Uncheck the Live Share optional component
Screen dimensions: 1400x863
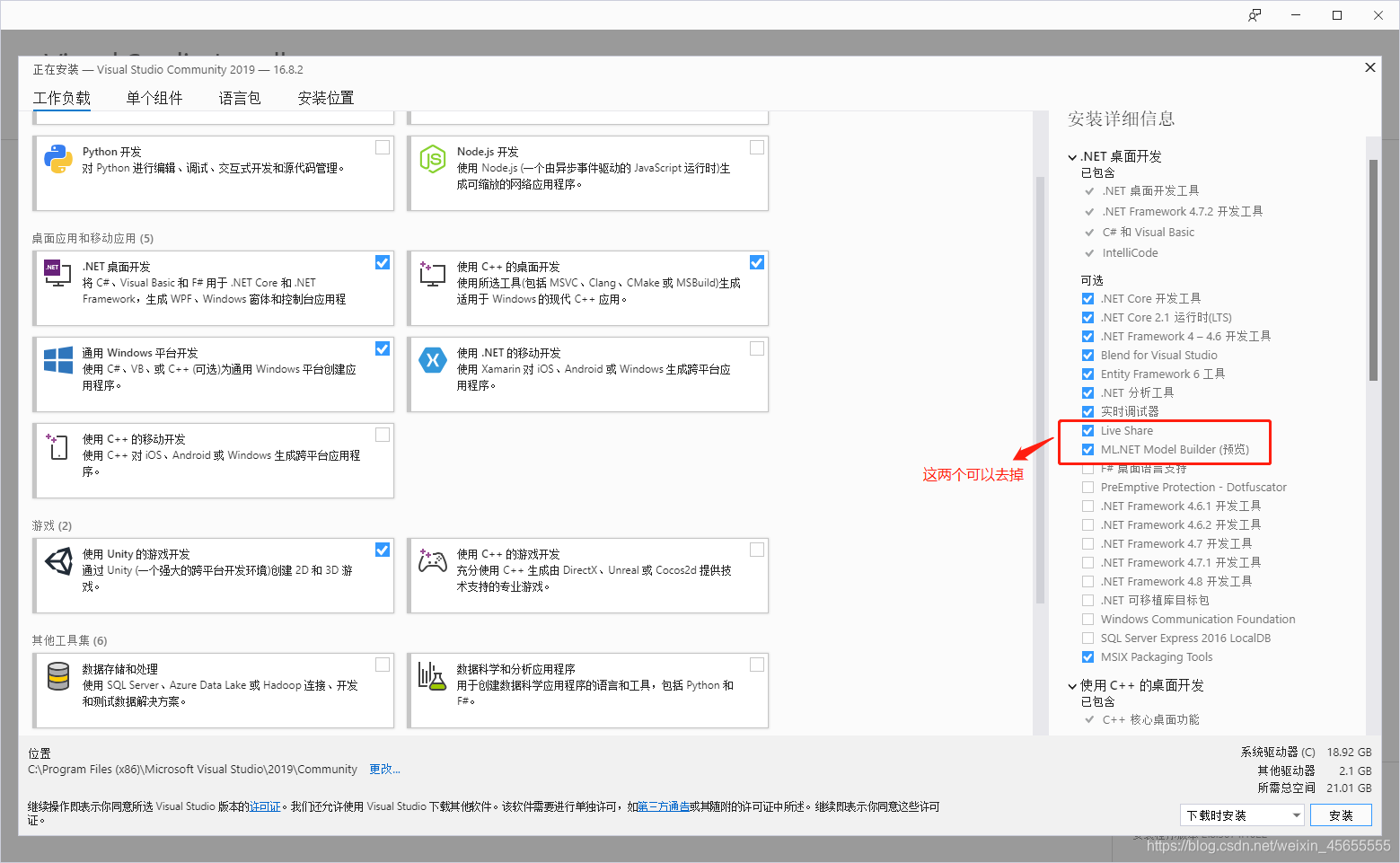pyautogui.click(x=1087, y=431)
